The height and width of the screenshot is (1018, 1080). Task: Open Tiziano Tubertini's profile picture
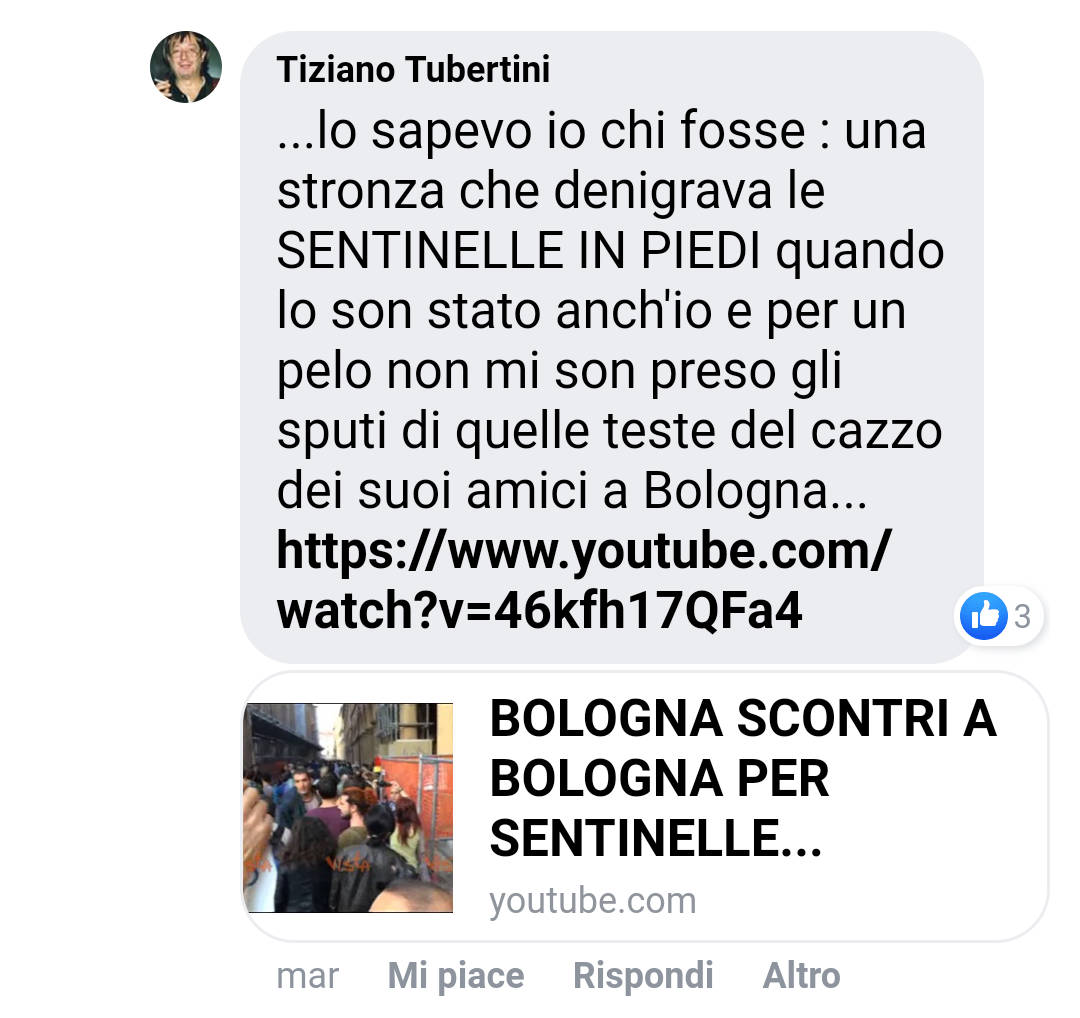click(x=186, y=67)
